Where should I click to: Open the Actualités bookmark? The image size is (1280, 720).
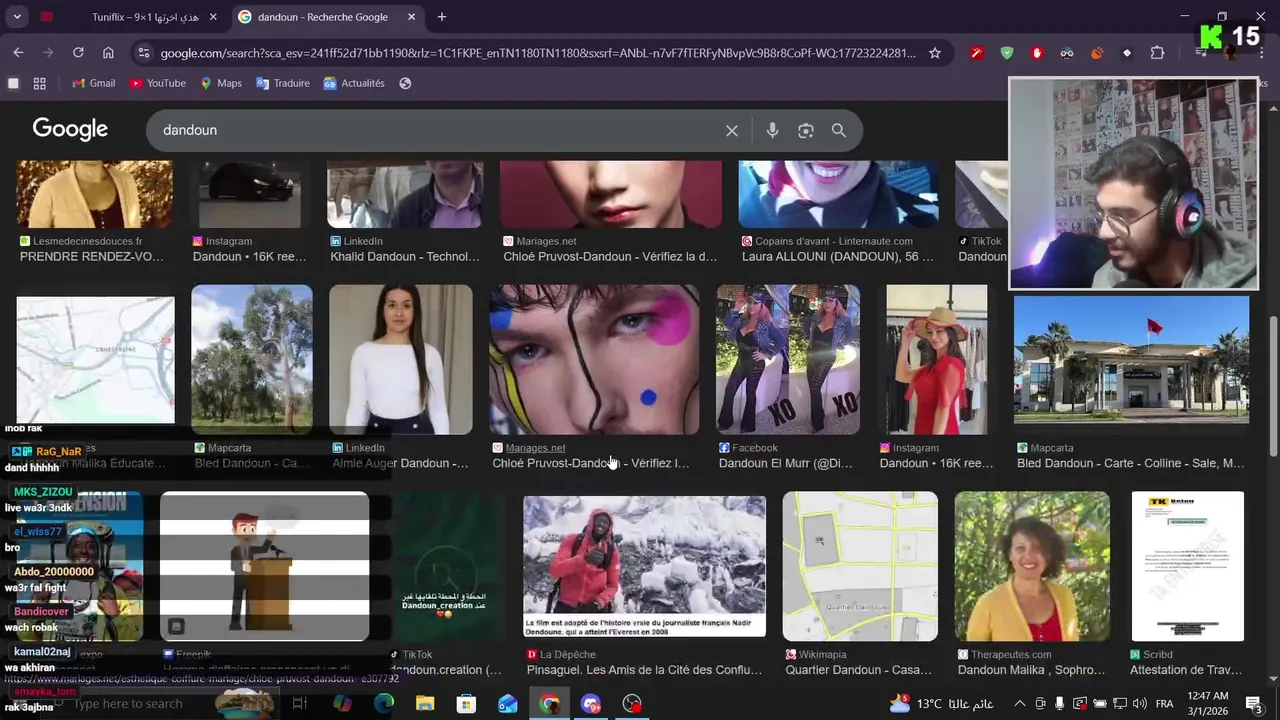tap(354, 83)
